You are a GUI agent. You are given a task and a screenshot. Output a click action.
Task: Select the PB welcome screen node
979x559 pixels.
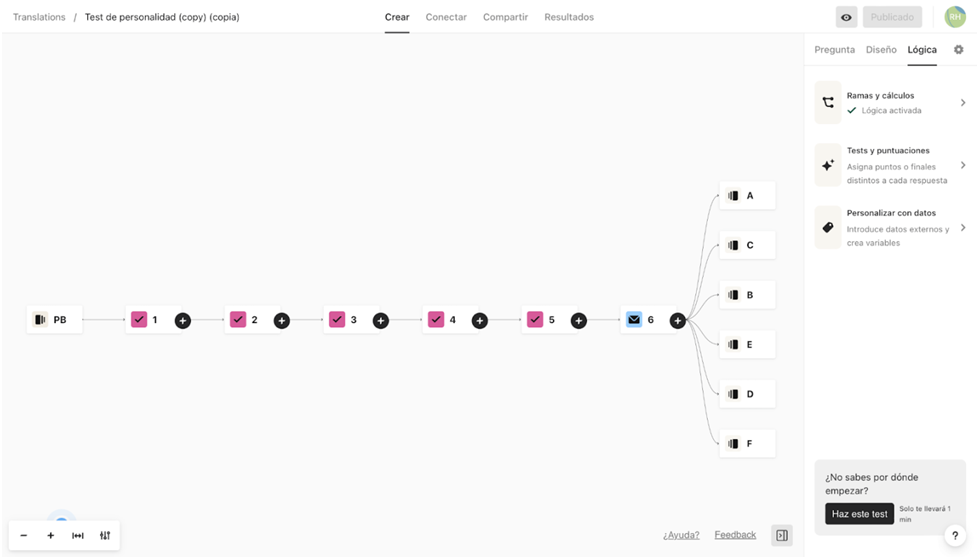click(x=54, y=320)
